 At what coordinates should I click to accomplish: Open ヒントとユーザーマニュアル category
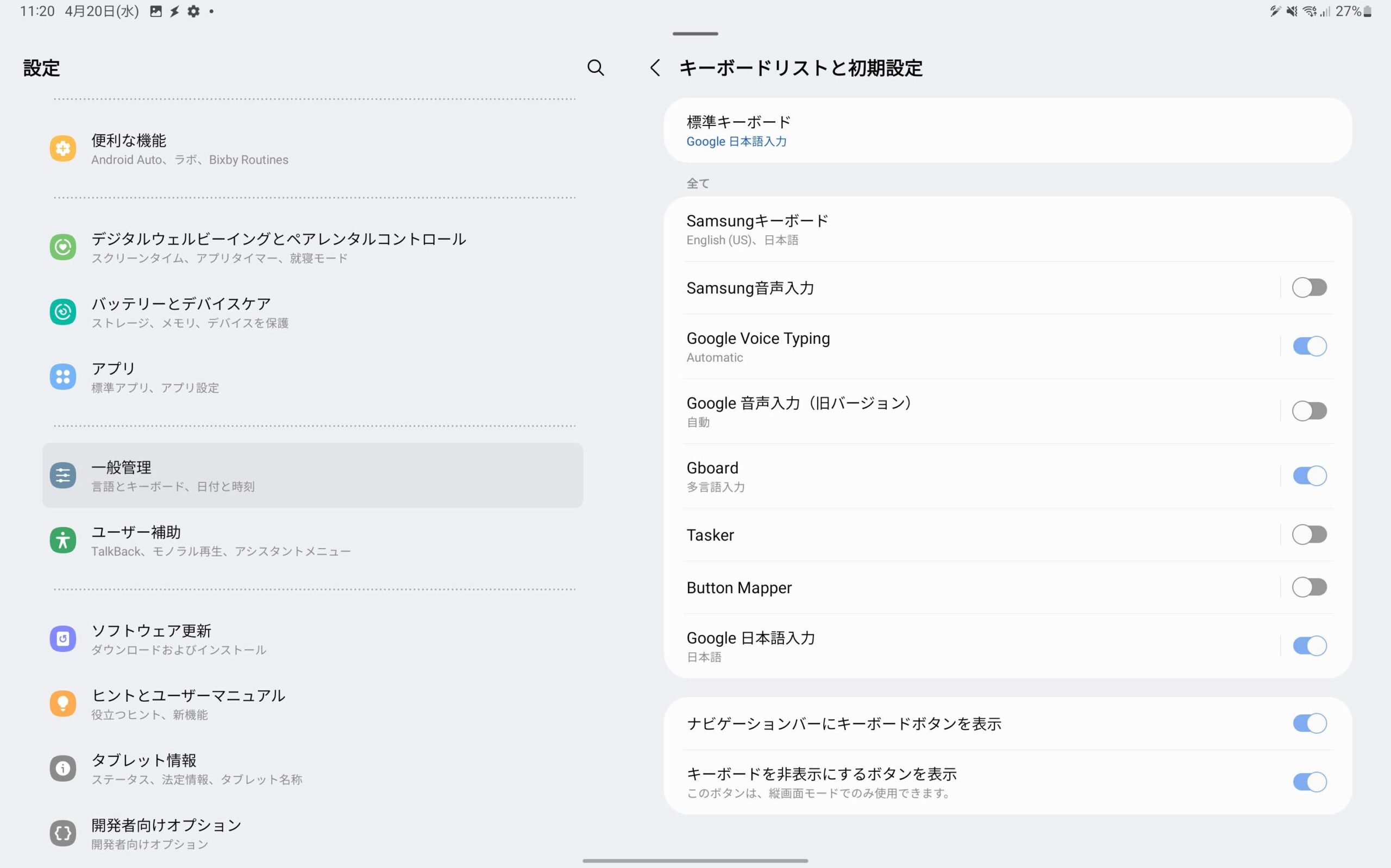[x=313, y=704]
